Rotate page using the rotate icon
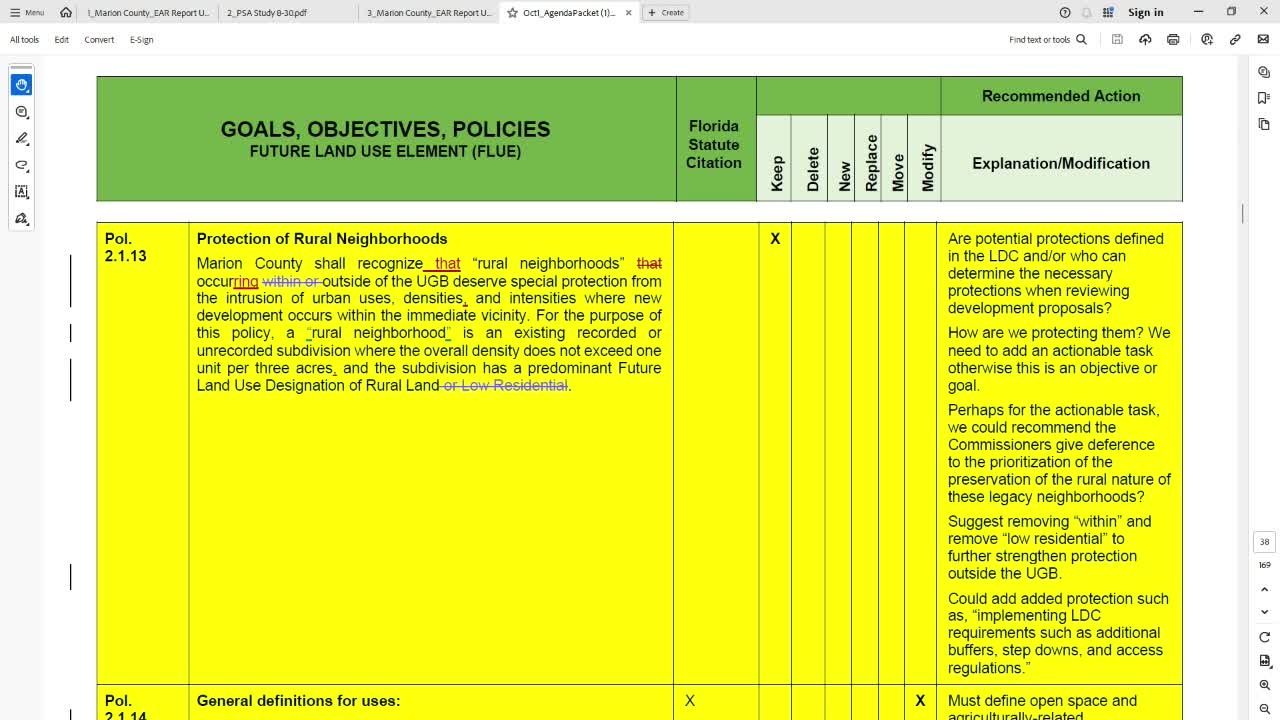 tap(1264, 637)
